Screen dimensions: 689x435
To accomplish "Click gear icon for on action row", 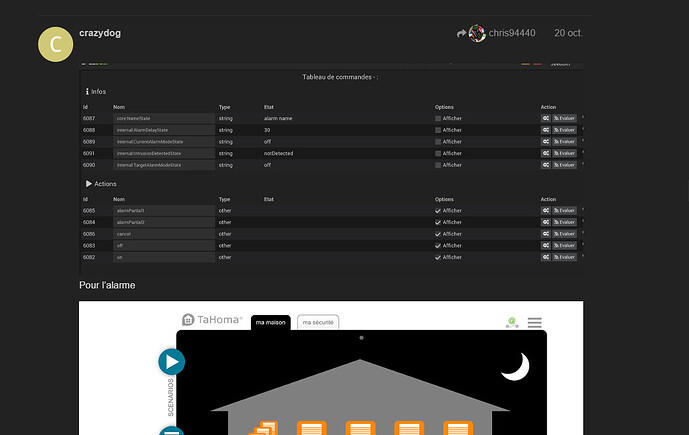I will (545, 257).
